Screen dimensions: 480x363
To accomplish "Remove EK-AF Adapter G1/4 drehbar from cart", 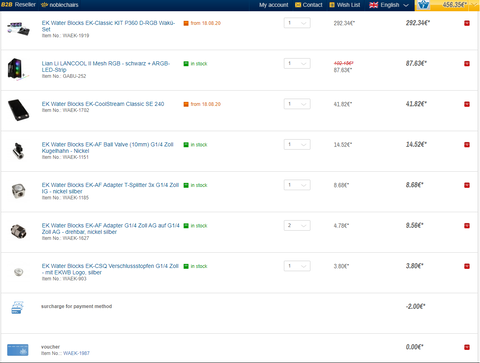I will coord(467,226).
